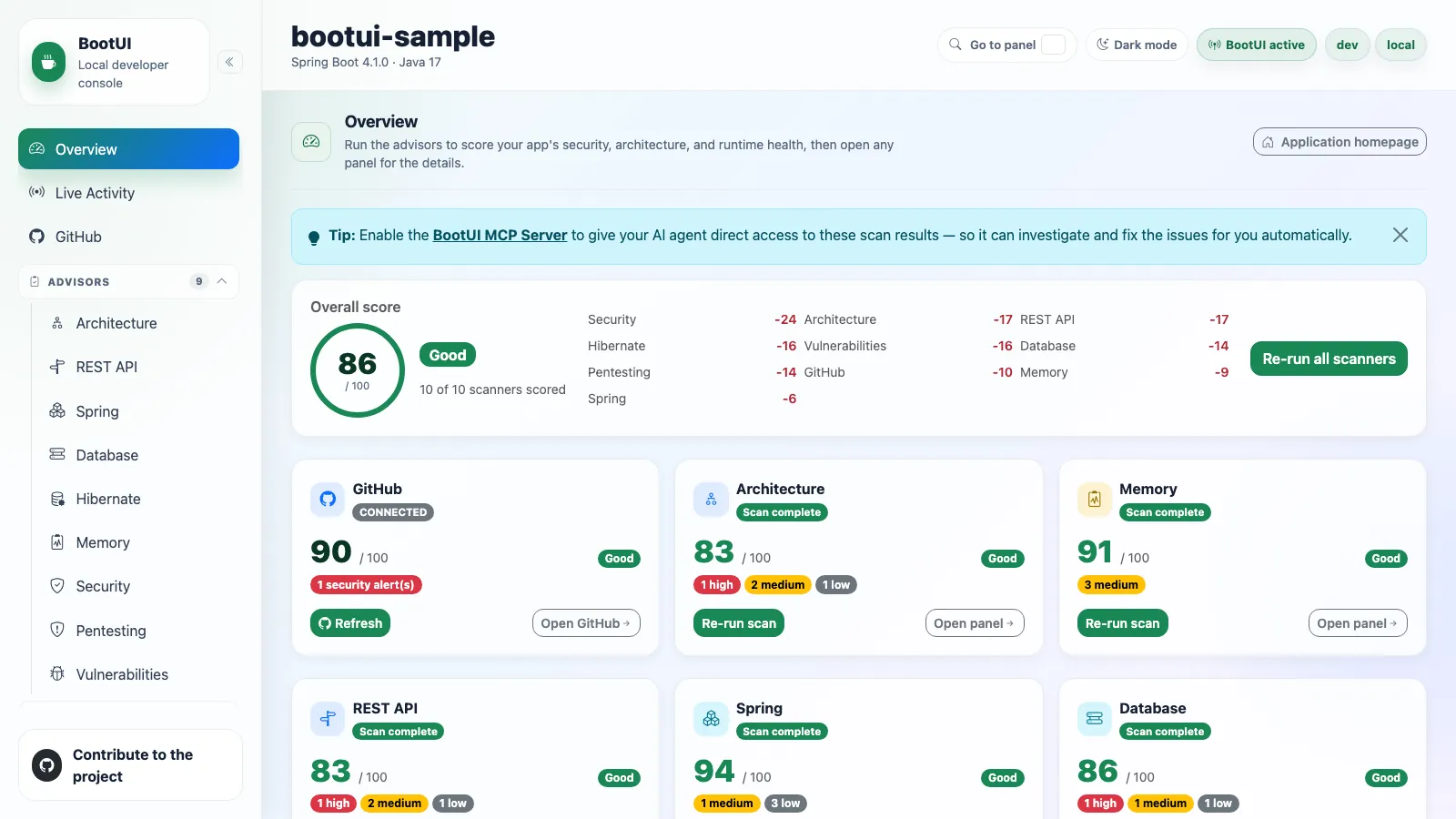Toggle Dark mode
This screenshot has width=1456, height=819.
tap(1137, 45)
